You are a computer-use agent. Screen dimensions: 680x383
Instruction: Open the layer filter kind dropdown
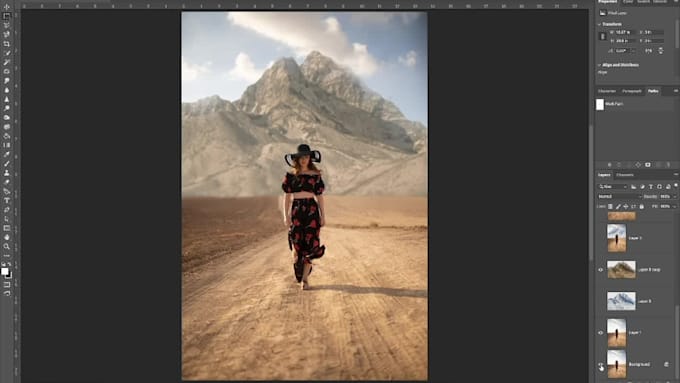click(613, 187)
